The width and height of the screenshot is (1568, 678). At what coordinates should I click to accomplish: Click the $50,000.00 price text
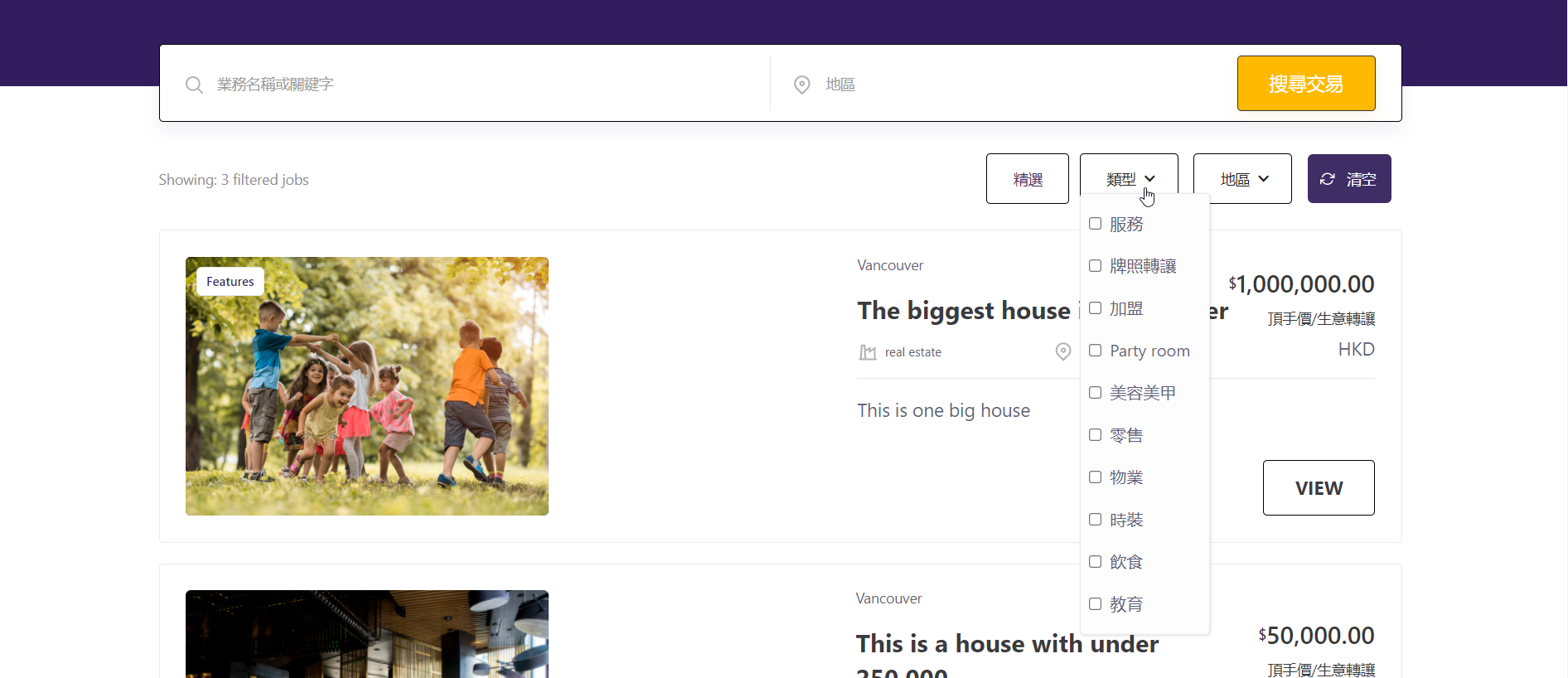tap(1316, 636)
